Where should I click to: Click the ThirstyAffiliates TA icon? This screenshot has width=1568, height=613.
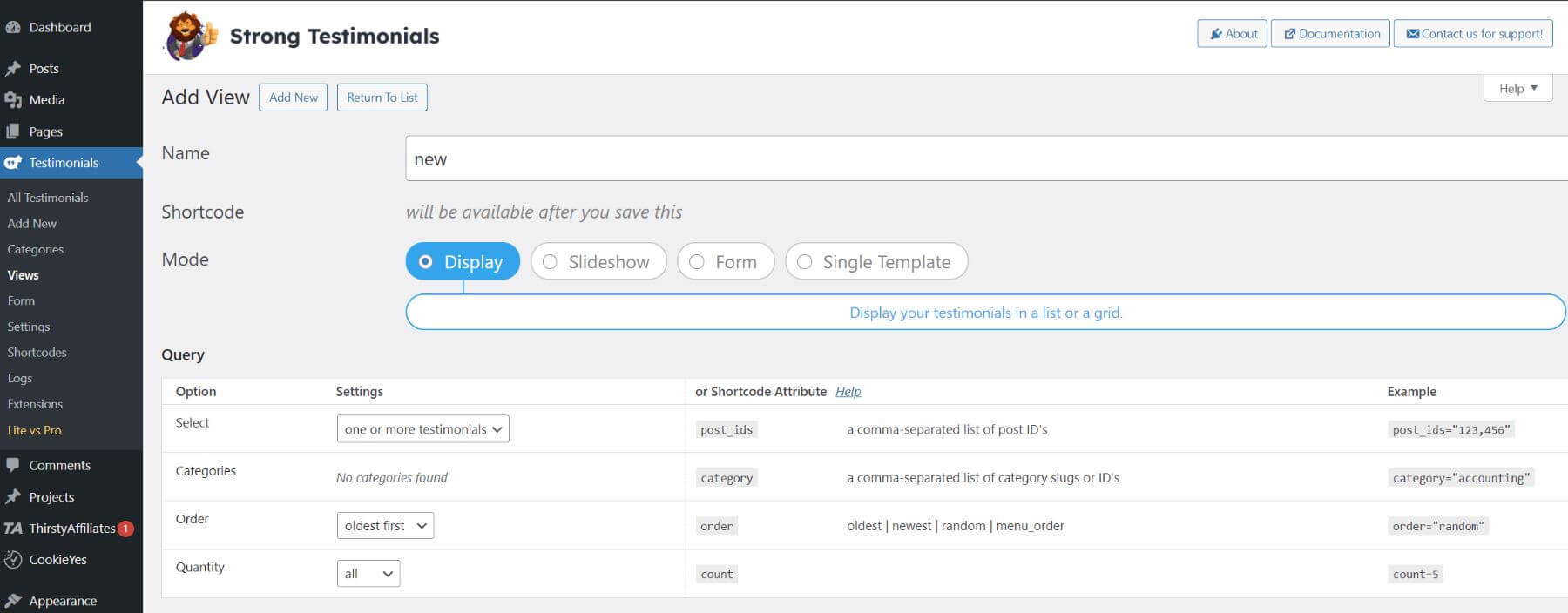13,529
